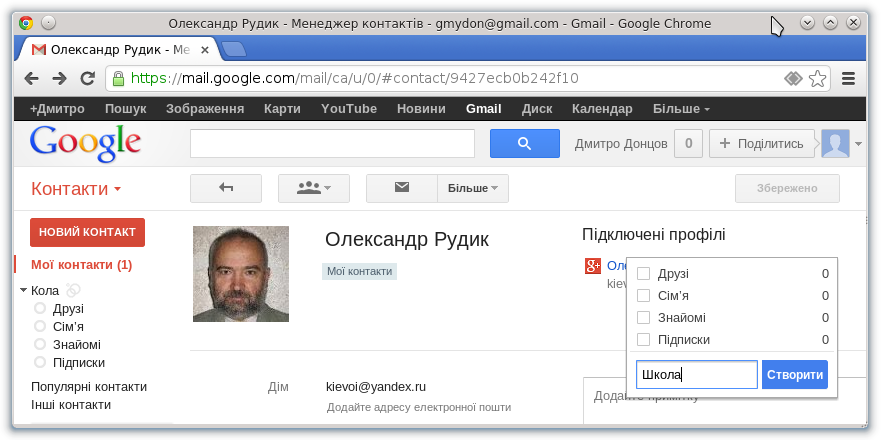Go forward with the browser forward arrow
Screen dimensions: 881x440
[60, 78]
